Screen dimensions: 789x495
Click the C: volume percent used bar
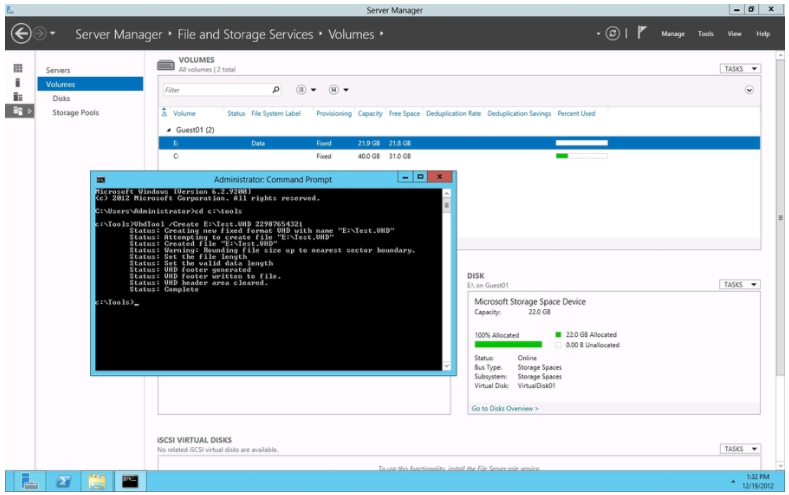[x=582, y=156]
